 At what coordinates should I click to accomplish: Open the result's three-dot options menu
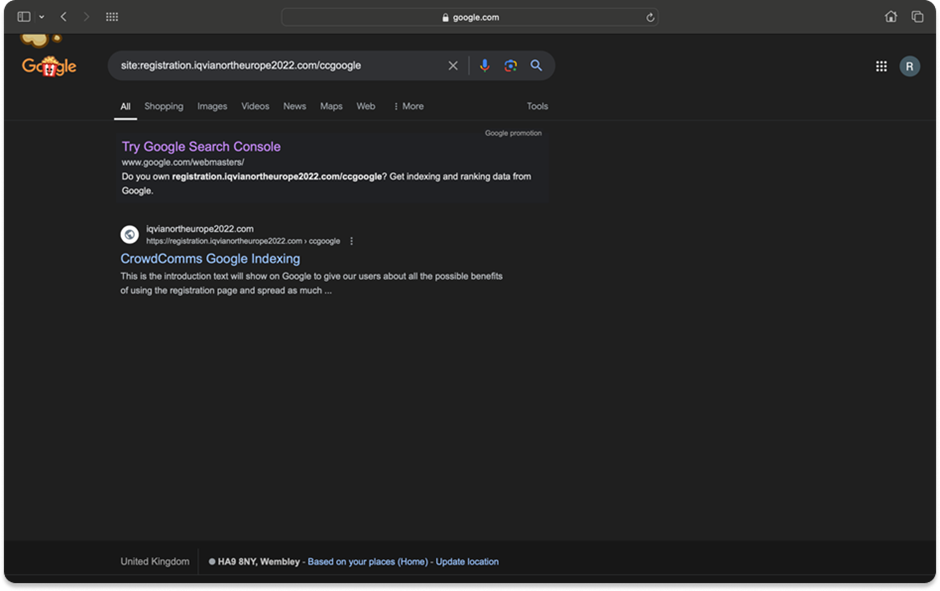click(352, 241)
